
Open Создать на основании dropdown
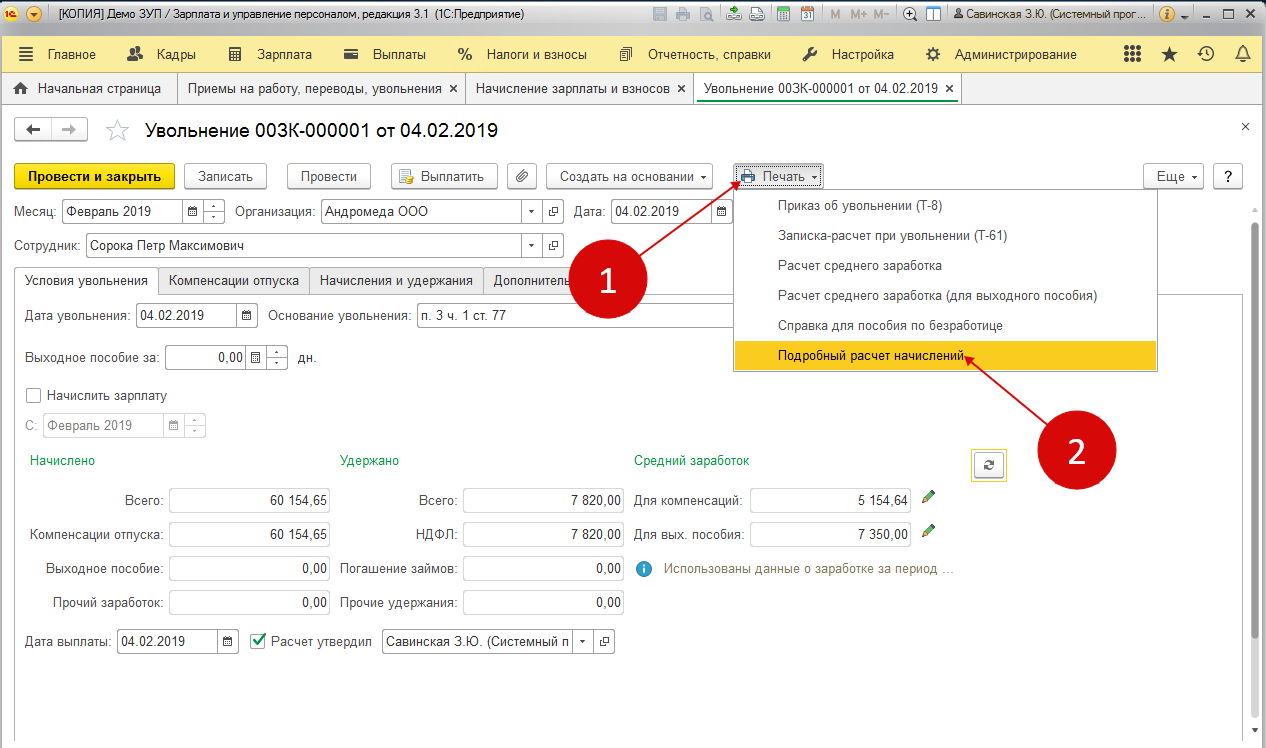tap(629, 176)
